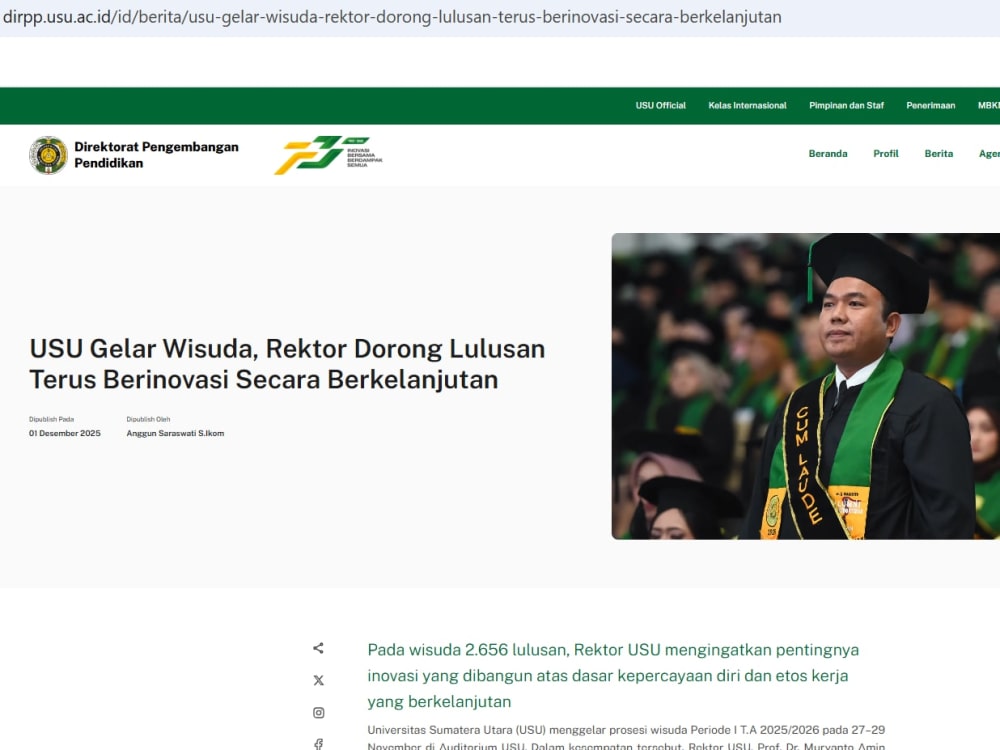
Task: Click author name Anggun Saraswati S.Ikom
Action: (175, 433)
